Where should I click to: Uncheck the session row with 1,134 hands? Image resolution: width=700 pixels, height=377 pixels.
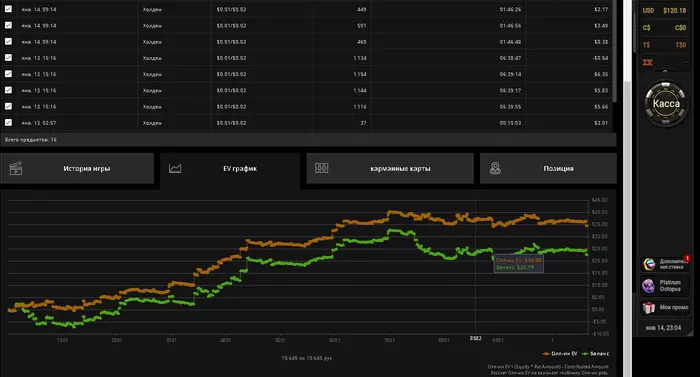(8, 58)
